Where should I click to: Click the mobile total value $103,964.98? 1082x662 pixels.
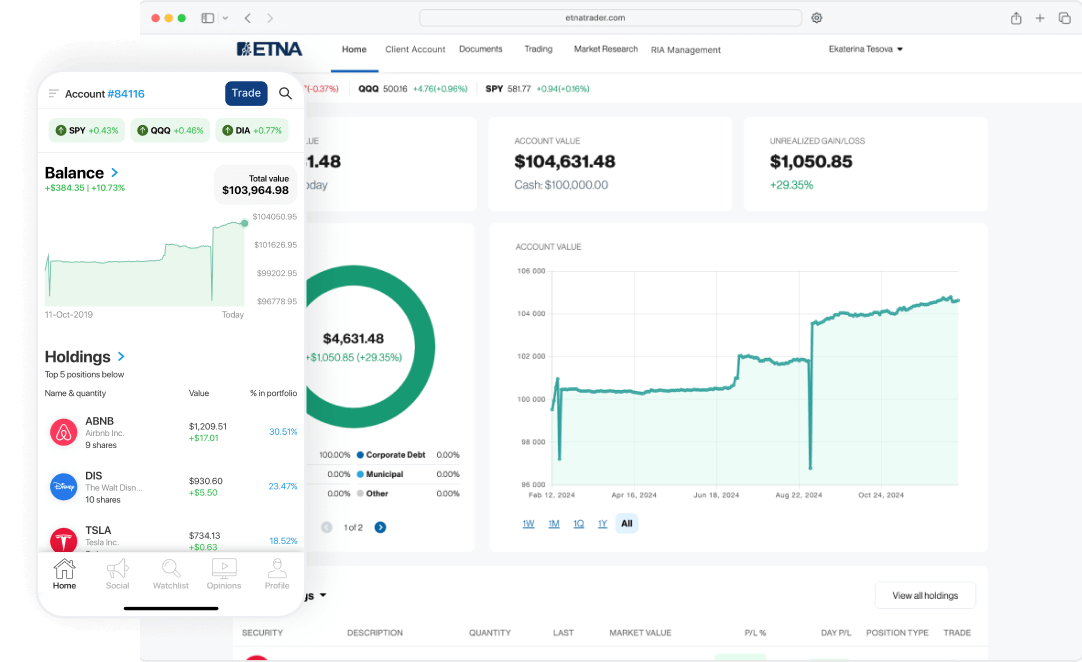click(x=255, y=191)
